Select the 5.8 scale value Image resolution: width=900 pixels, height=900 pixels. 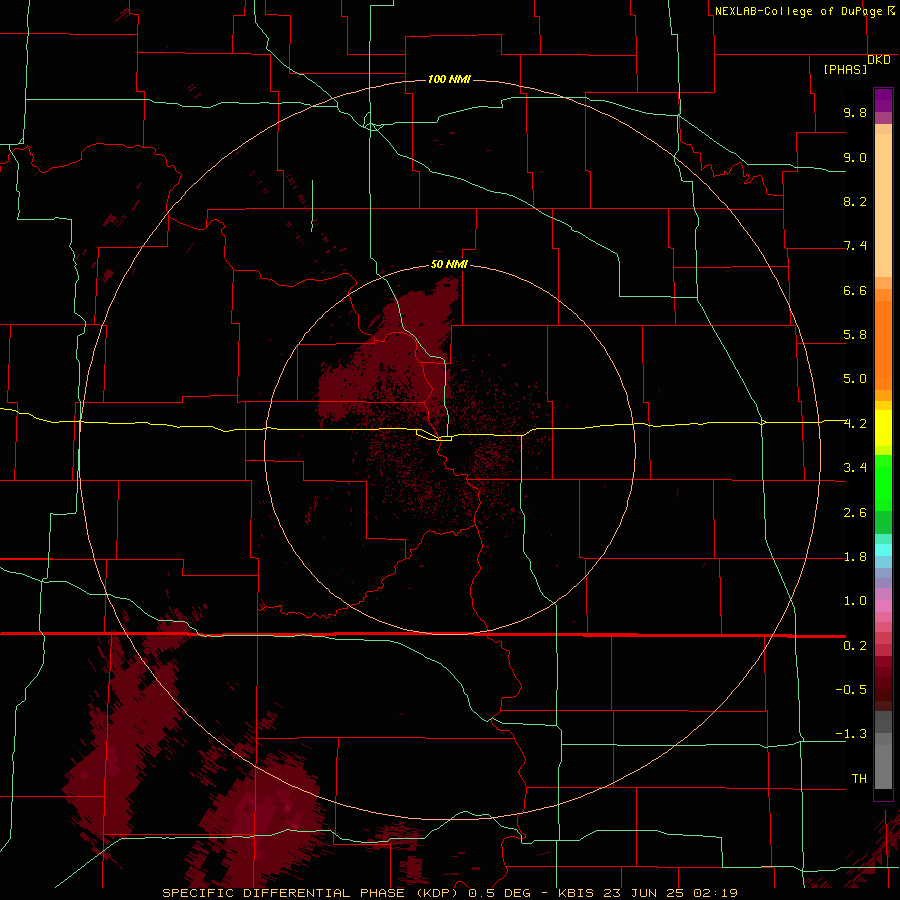(855, 335)
